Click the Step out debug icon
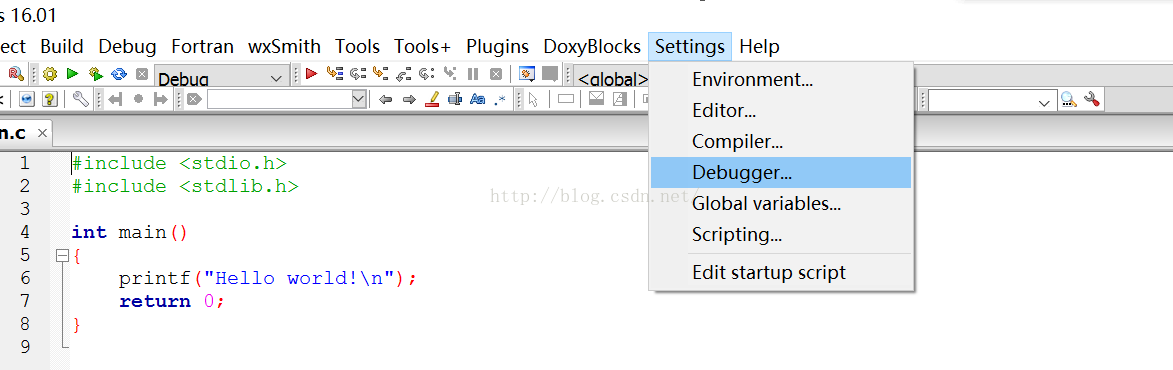Image resolution: width=1173 pixels, height=370 pixels. [x=403, y=73]
